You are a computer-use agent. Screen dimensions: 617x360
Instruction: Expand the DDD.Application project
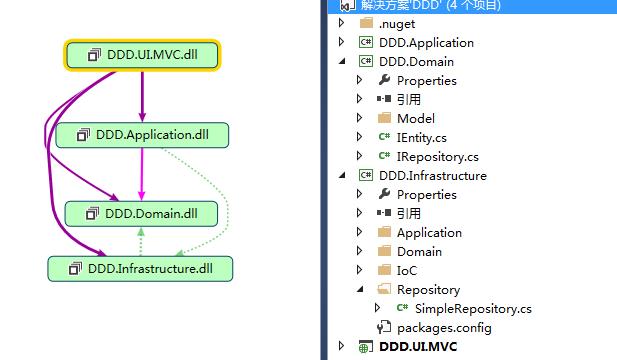tap(341, 42)
